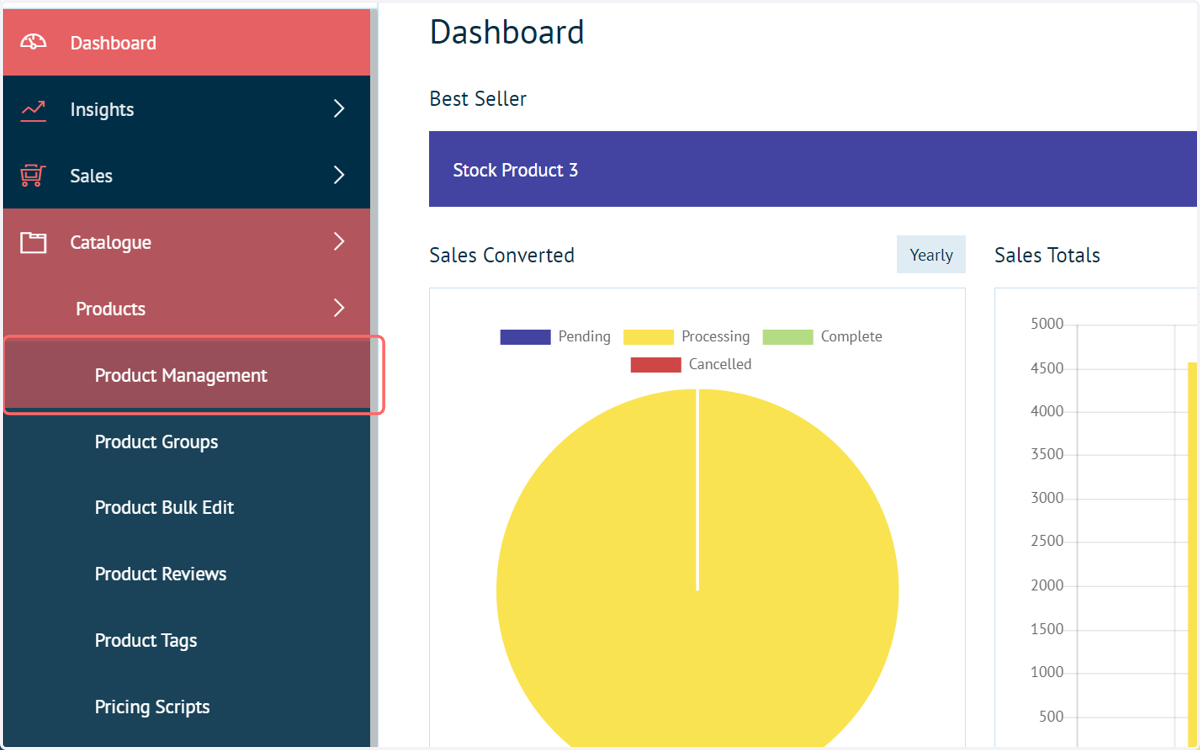Expand the Insights menu chevron
The width and height of the screenshot is (1200, 750).
tap(339, 109)
